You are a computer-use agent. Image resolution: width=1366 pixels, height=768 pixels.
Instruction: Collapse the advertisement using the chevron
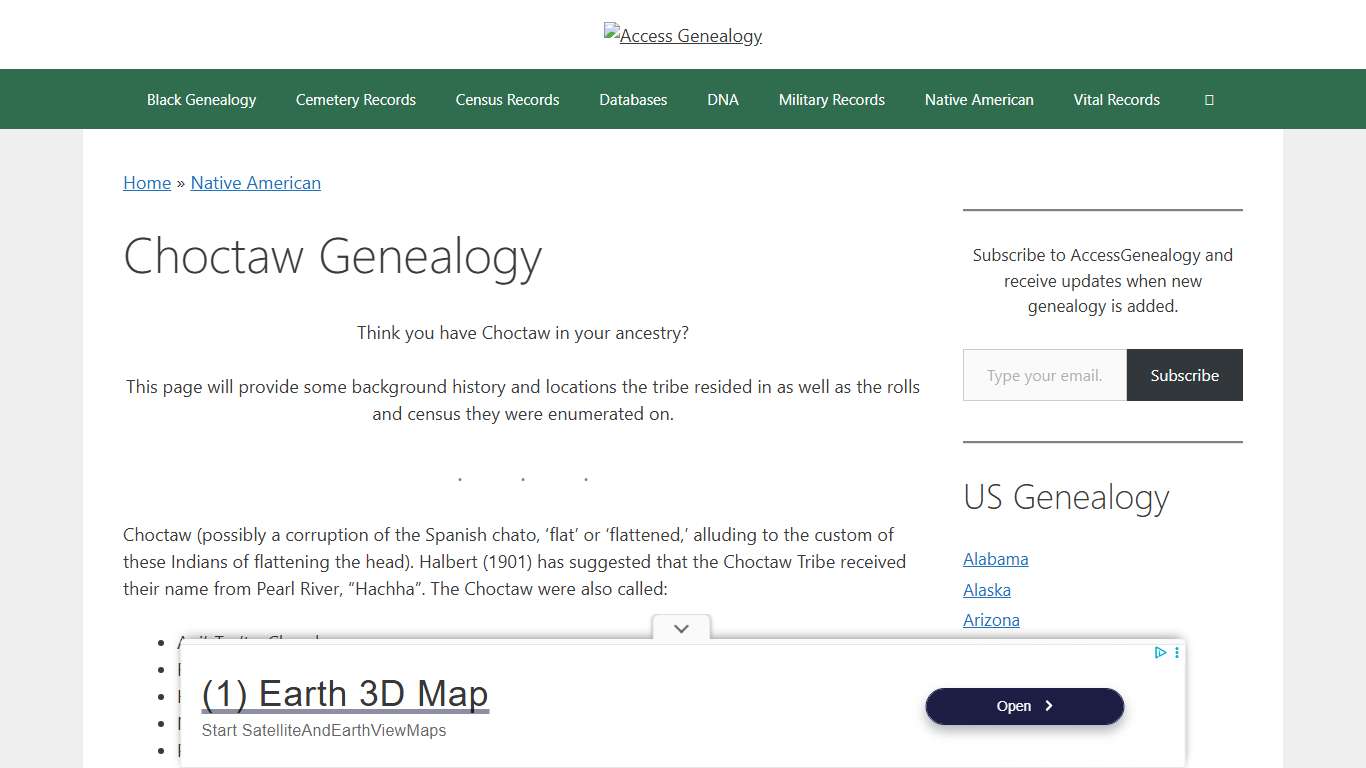pyautogui.click(x=681, y=628)
